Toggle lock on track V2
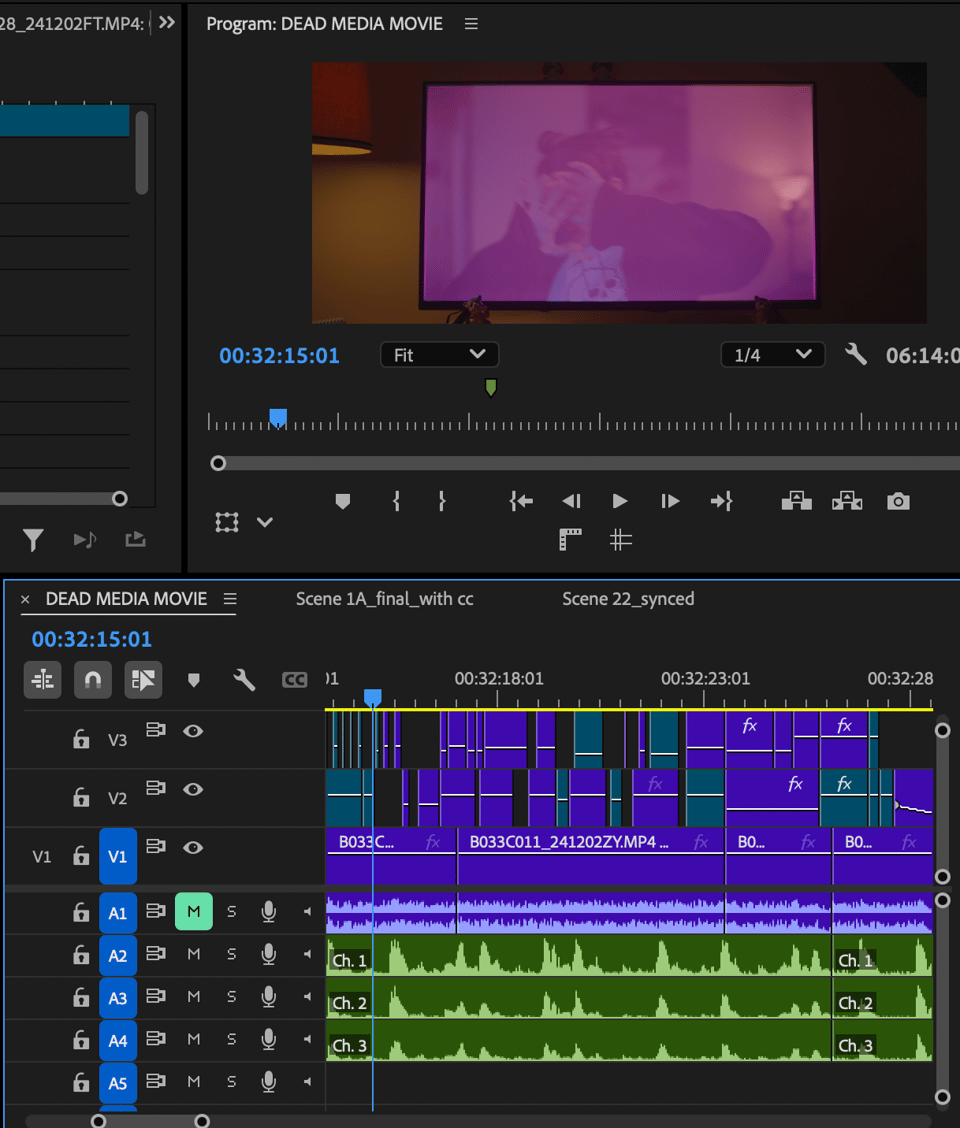The height and width of the screenshot is (1128, 960). coord(81,798)
